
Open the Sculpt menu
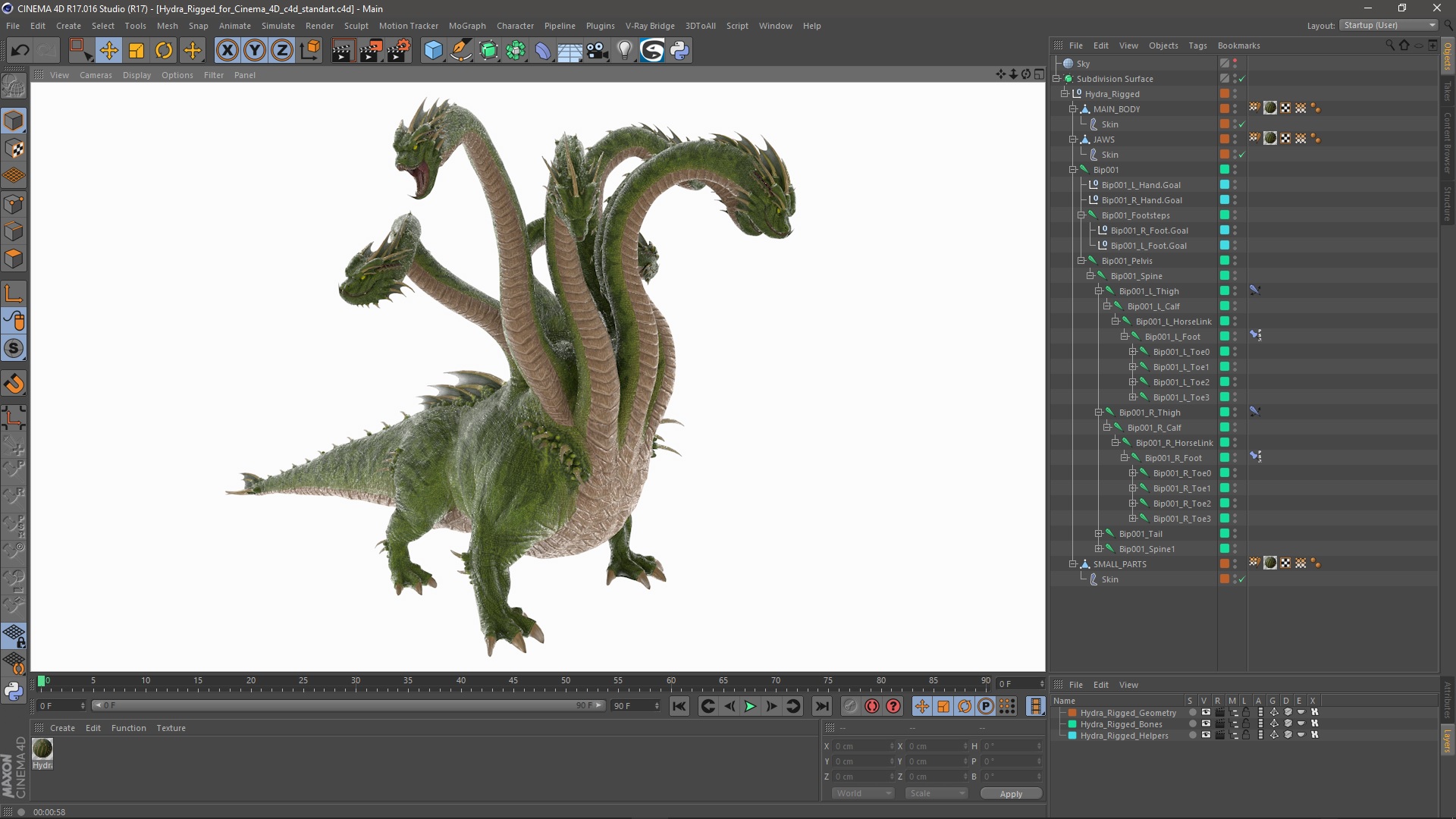click(x=356, y=26)
